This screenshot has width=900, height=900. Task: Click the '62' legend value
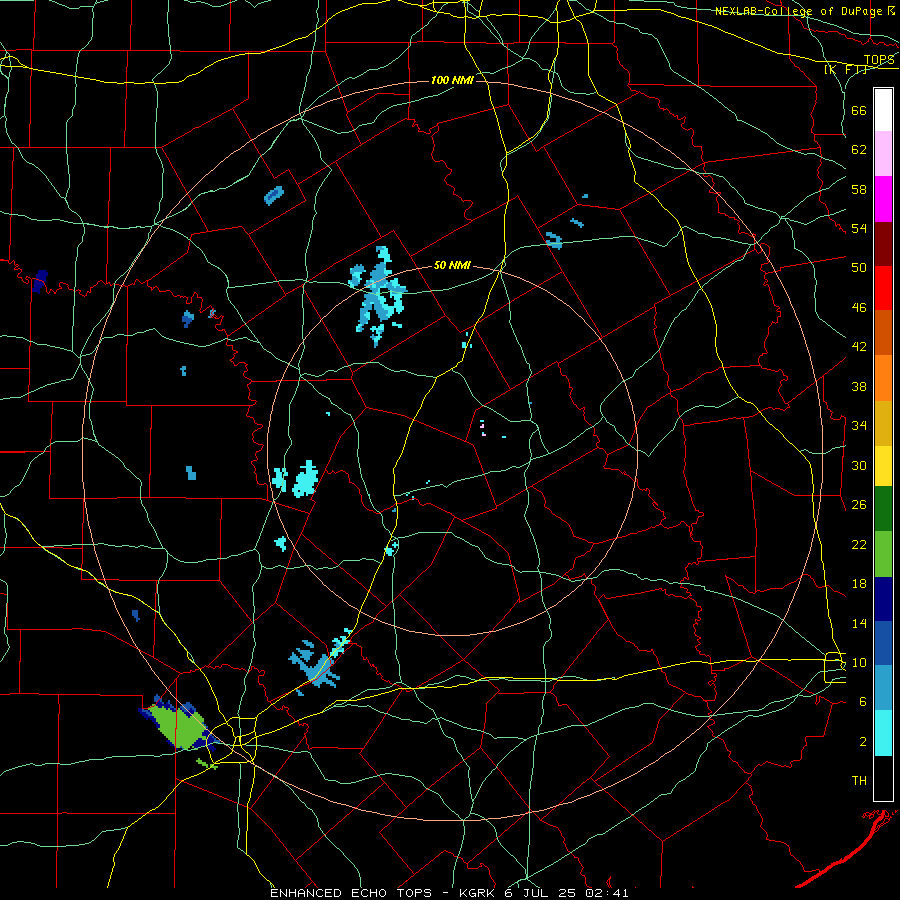[x=859, y=150]
